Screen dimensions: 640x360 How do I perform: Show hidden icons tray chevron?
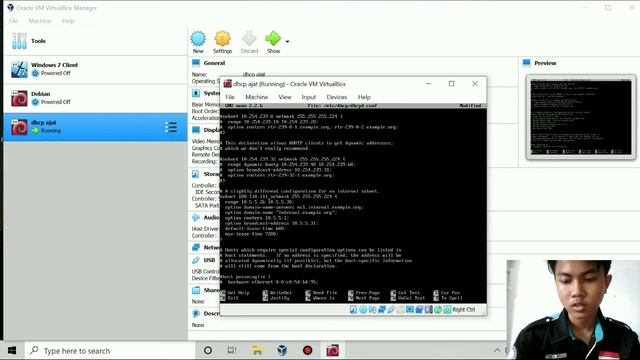point(497,350)
